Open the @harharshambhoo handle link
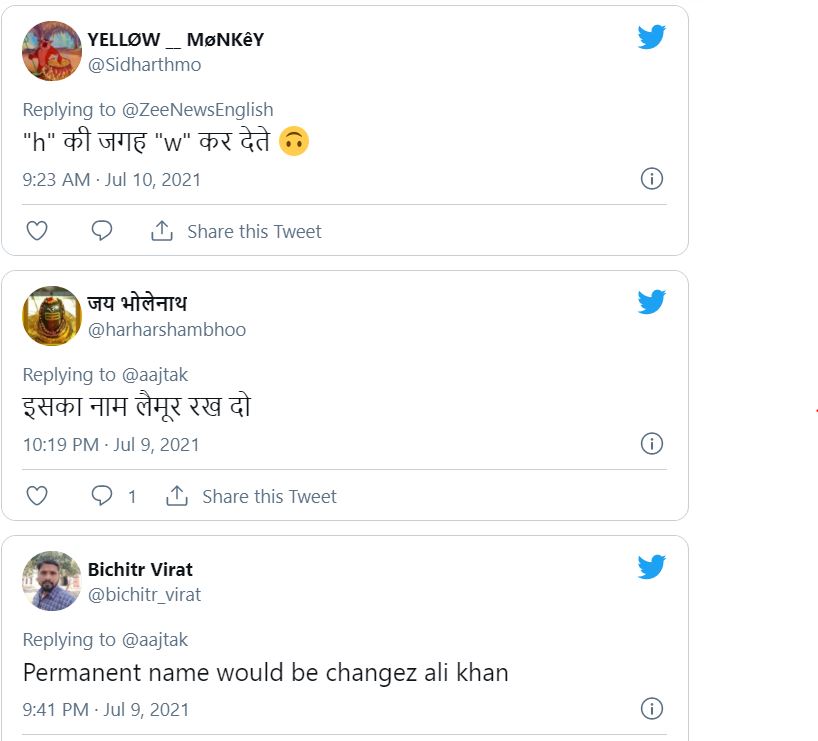 click(x=167, y=330)
